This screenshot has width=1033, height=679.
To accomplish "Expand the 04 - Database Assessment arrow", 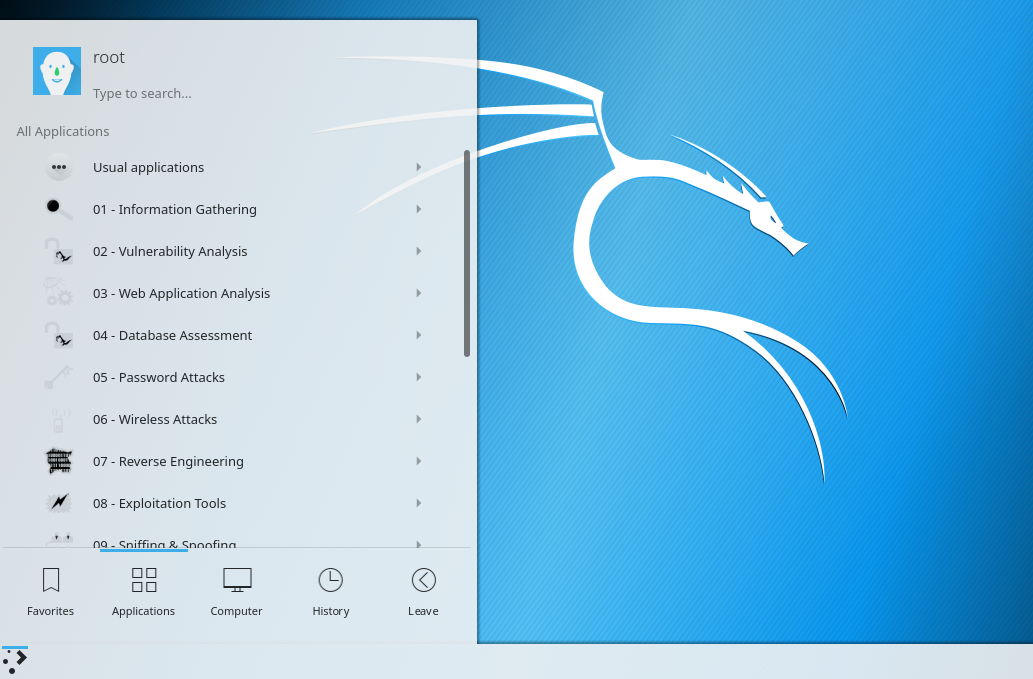I will click(418, 335).
